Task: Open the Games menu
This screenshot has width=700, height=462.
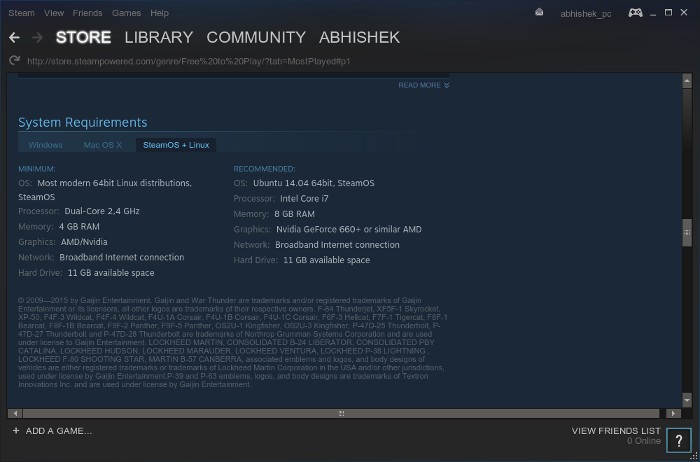Action: coord(126,13)
